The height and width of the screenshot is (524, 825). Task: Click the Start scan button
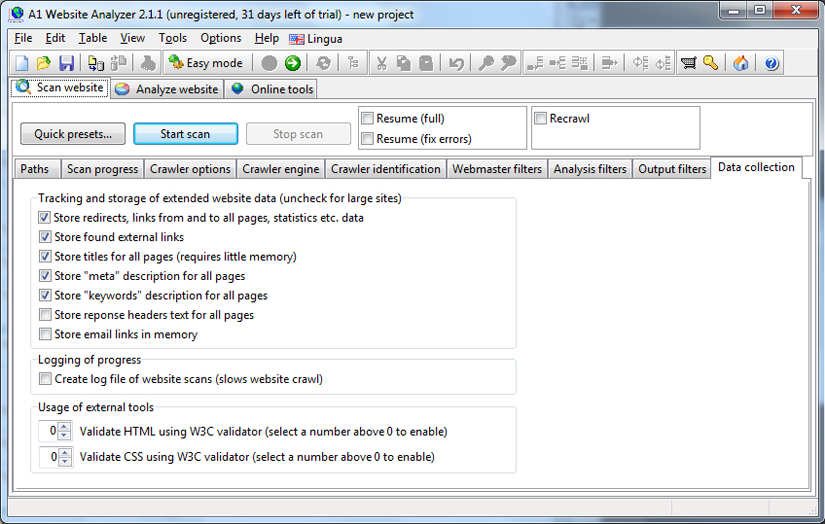coord(185,134)
